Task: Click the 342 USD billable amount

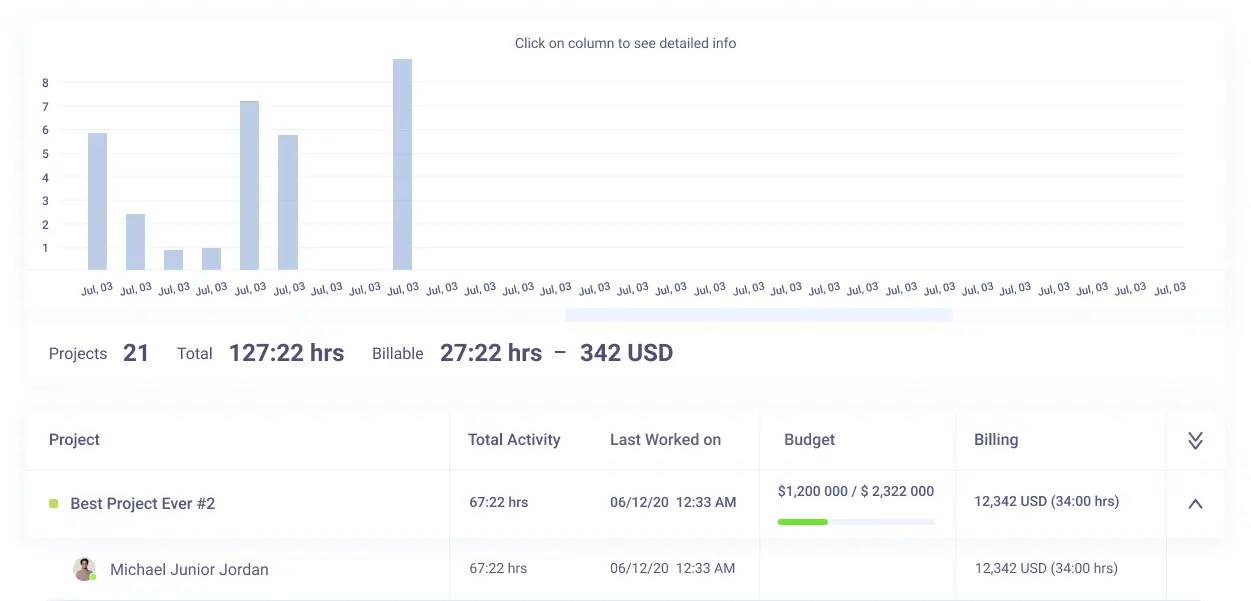Action: (x=626, y=353)
